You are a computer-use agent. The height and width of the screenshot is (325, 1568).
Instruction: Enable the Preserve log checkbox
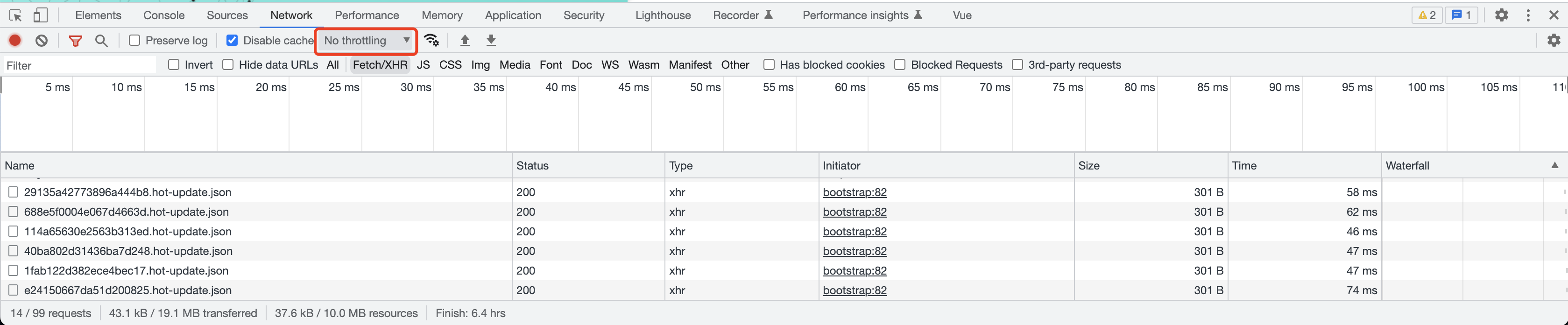click(x=134, y=41)
